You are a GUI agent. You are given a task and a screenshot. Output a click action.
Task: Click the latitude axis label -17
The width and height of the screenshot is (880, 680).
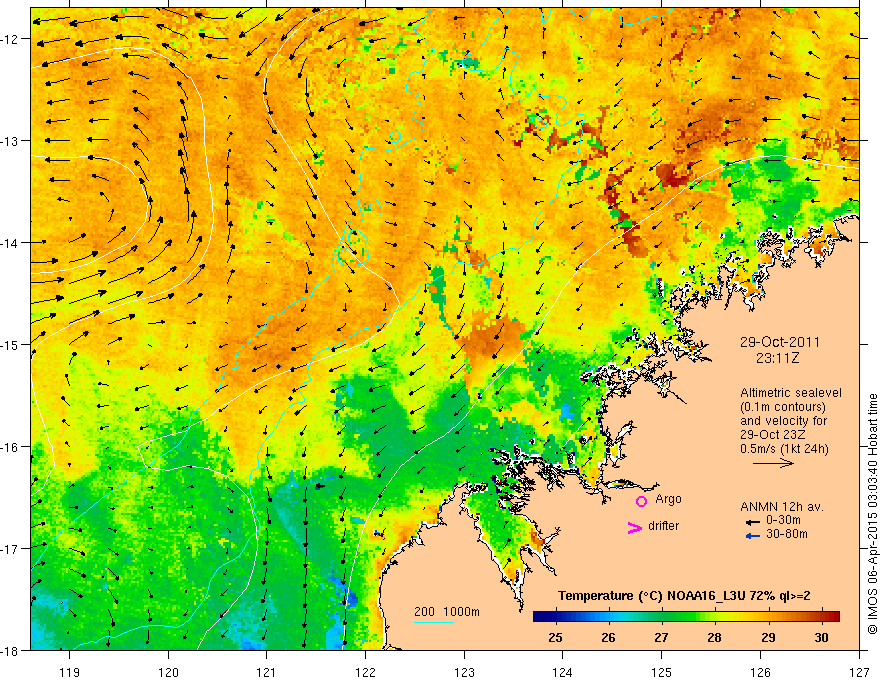point(10,548)
